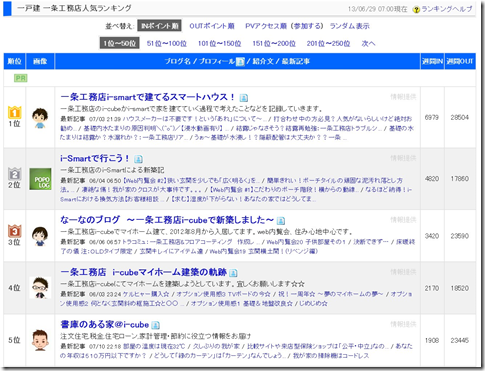Click glasses avatar of the 4位 blog
485x371 pixels.
[40, 288]
